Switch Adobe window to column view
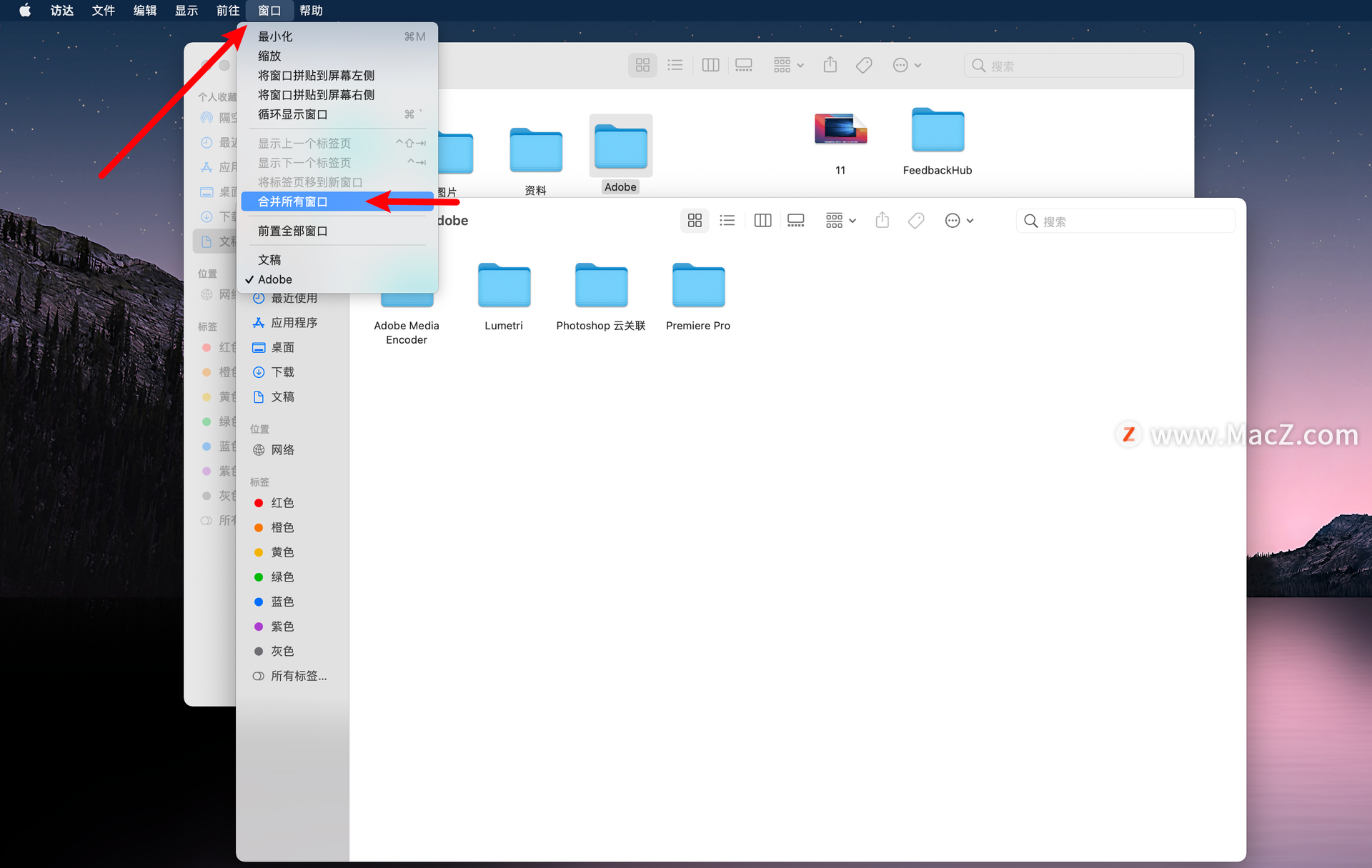Image resolution: width=1372 pixels, height=868 pixels. pos(762,220)
